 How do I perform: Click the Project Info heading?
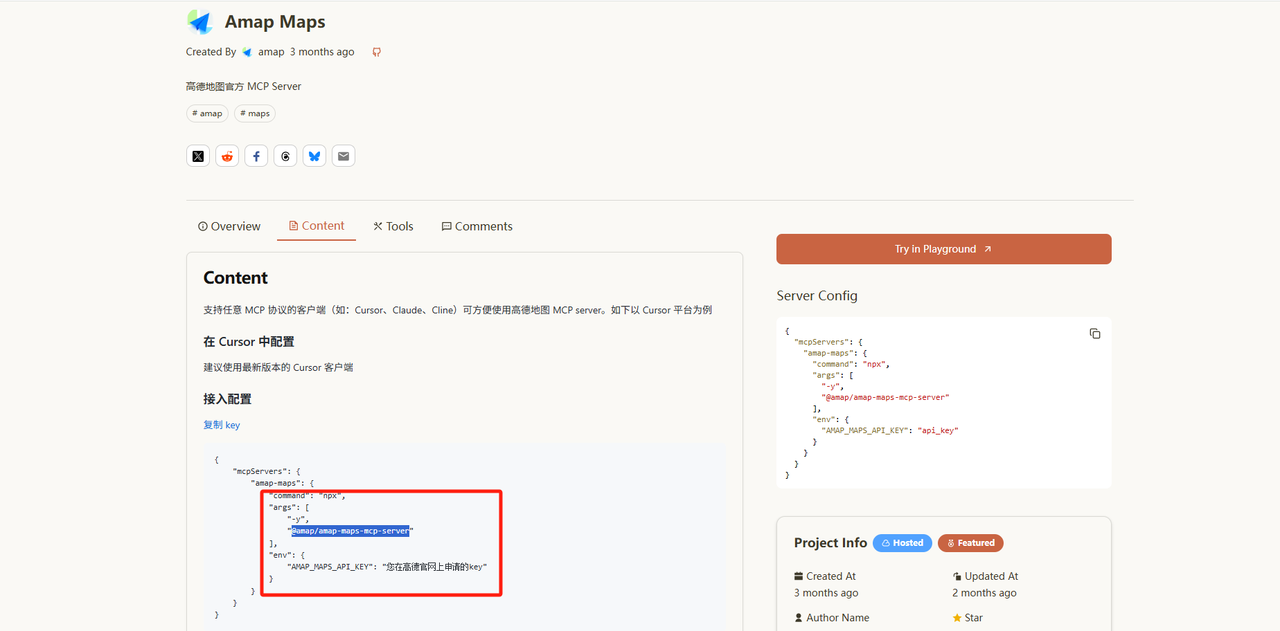(x=830, y=543)
